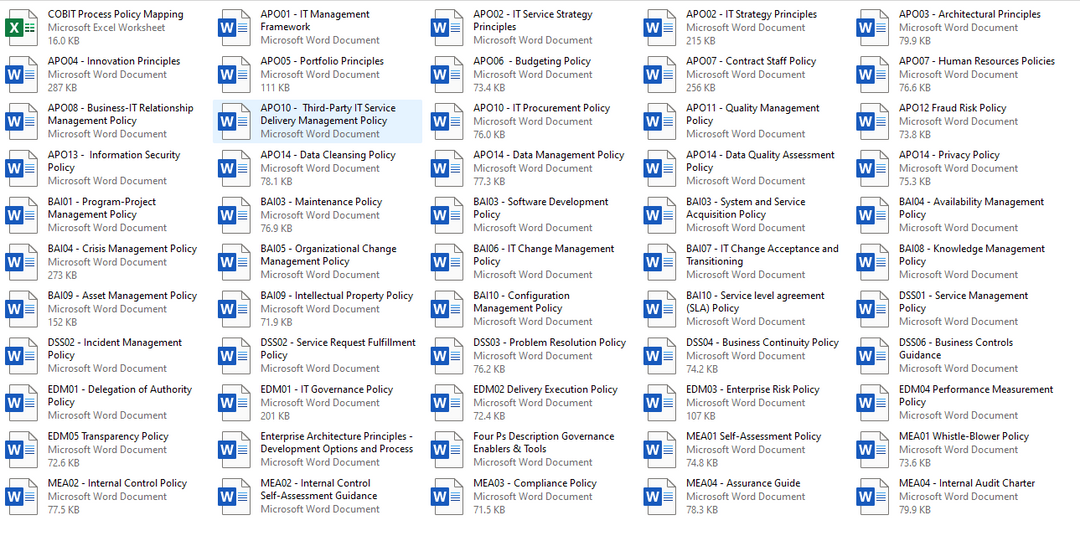
Task: Select the Word icon for APO12 Fraud Risk Policy
Action: (x=872, y=121)
